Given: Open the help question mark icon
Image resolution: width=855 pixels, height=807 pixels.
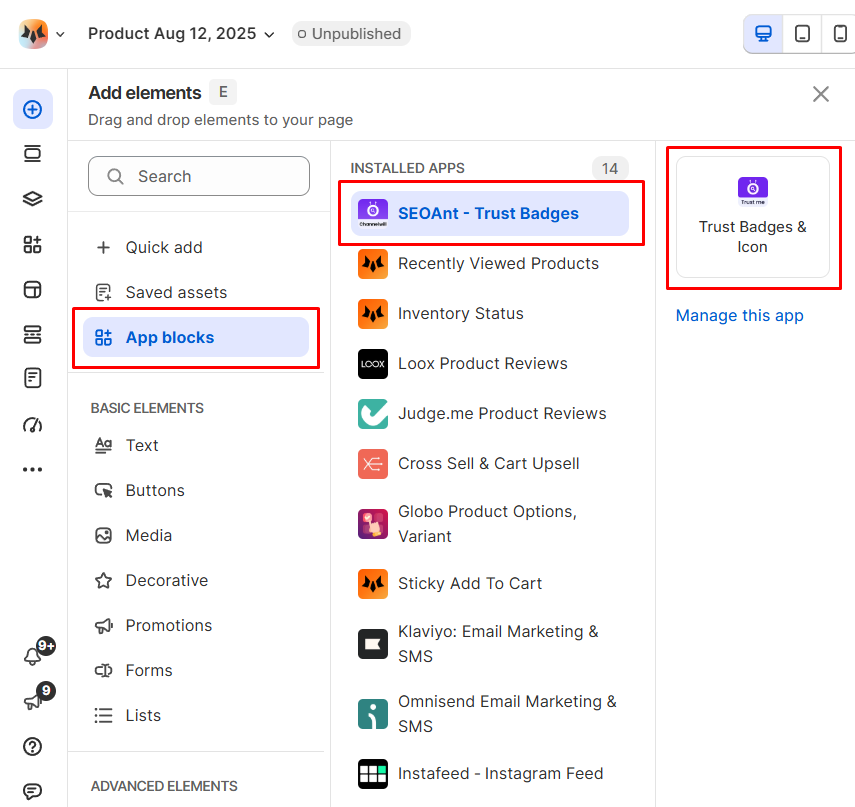Looking at the screenshot, I should click(33, 746).
